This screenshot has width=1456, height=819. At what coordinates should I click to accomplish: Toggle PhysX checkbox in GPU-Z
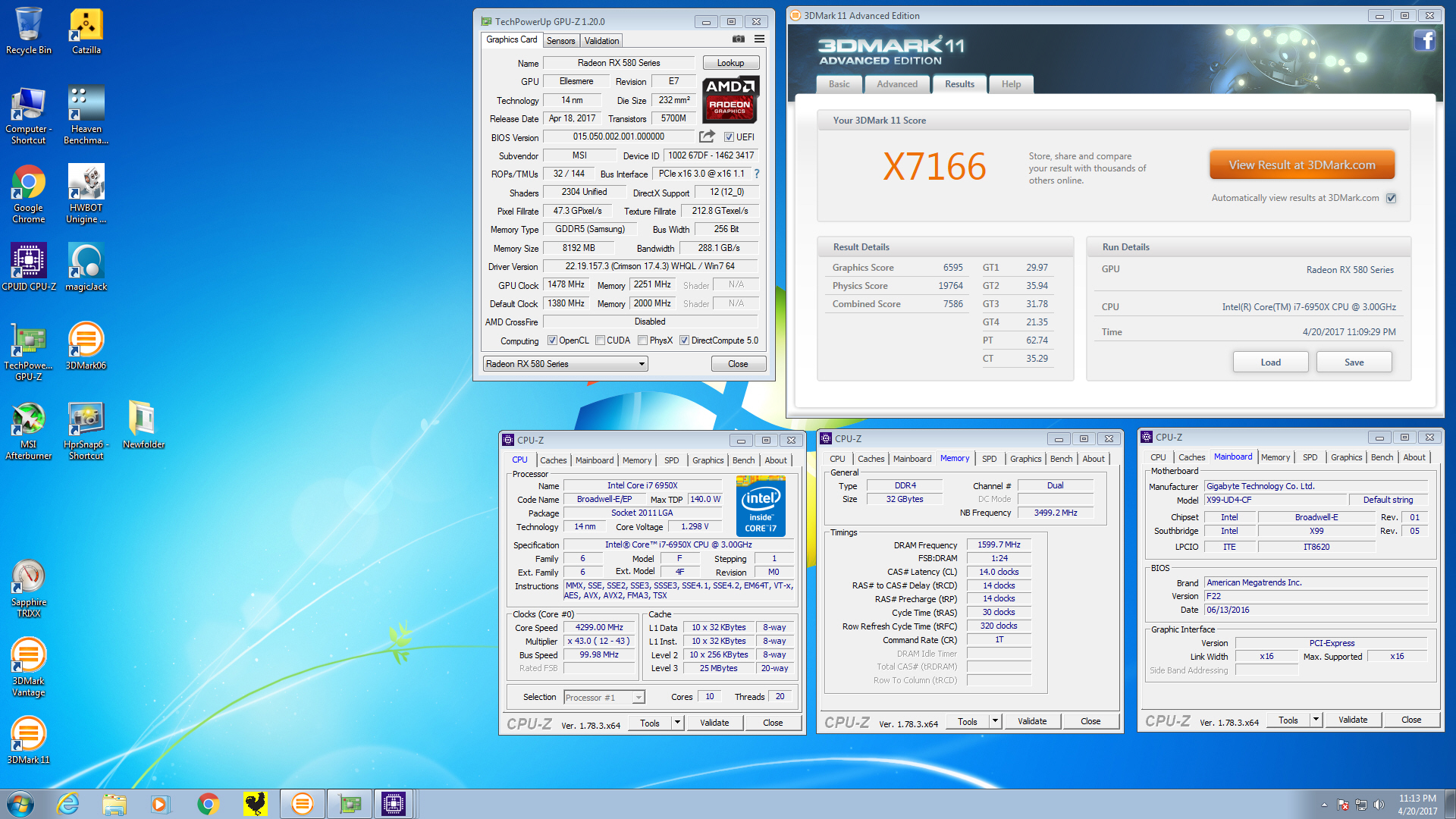642,340
